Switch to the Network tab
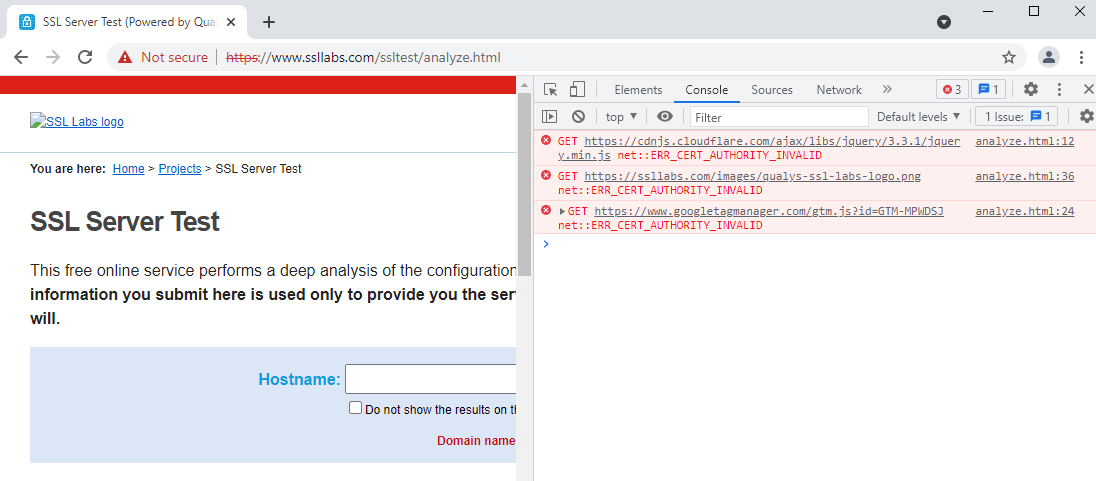The height and width of the screenshot is (481, 1096). 839,89
